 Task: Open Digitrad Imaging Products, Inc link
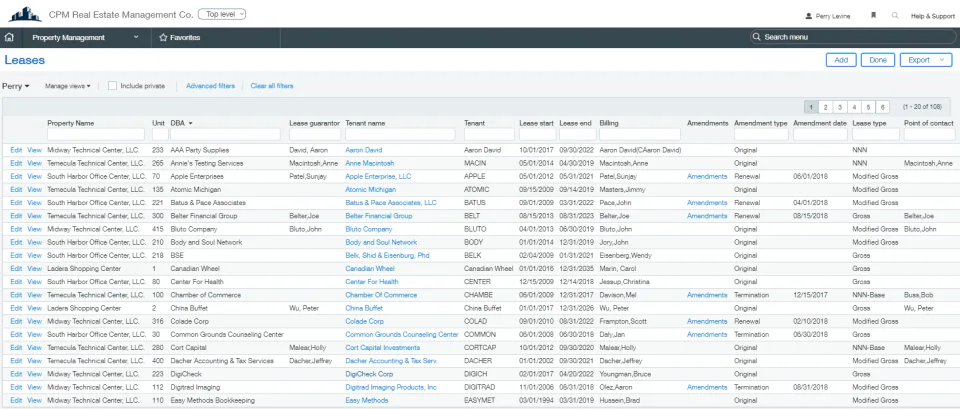pos(391,388)
